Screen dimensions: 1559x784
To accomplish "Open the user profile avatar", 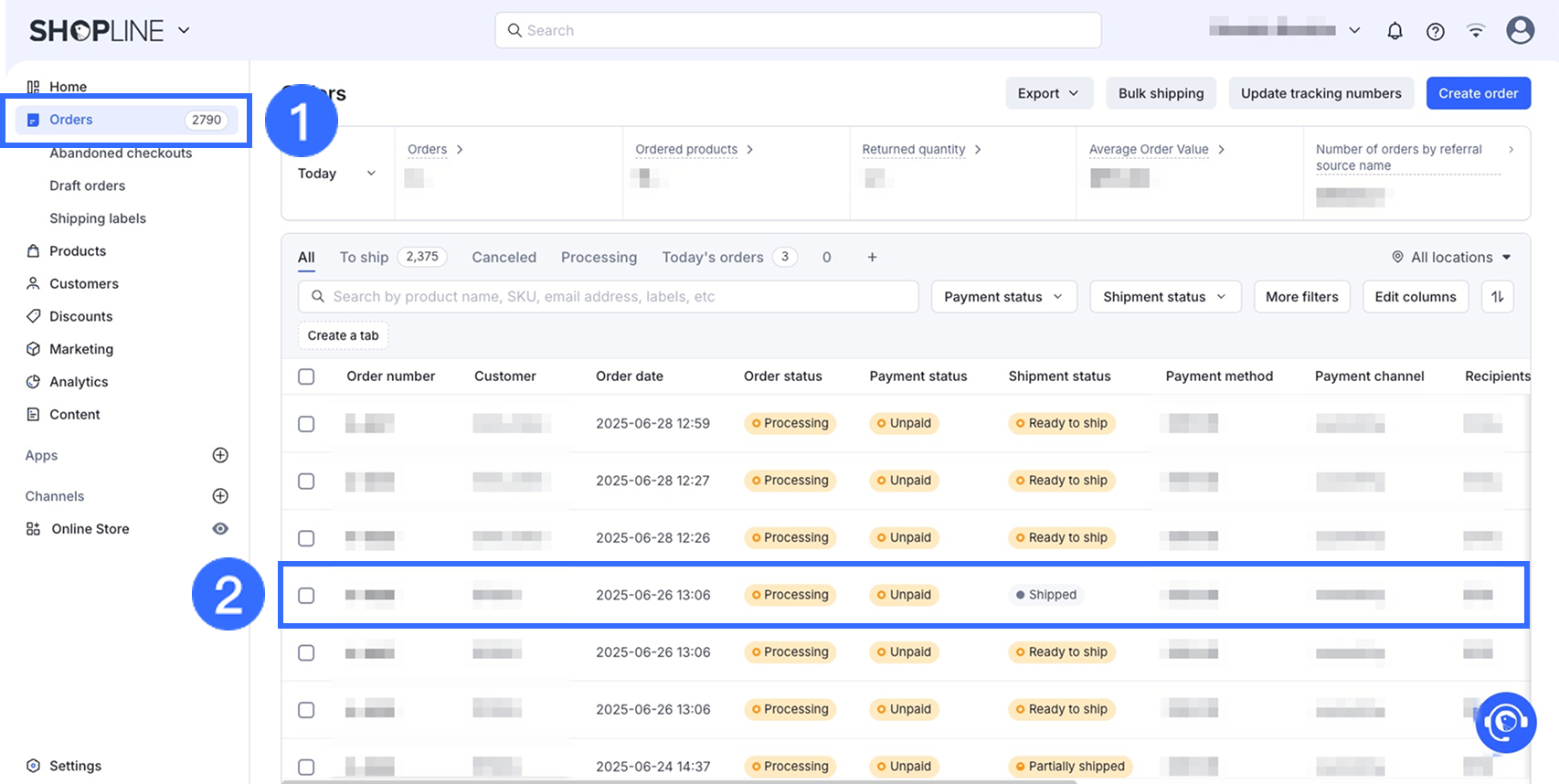I will pos(1521,30).
